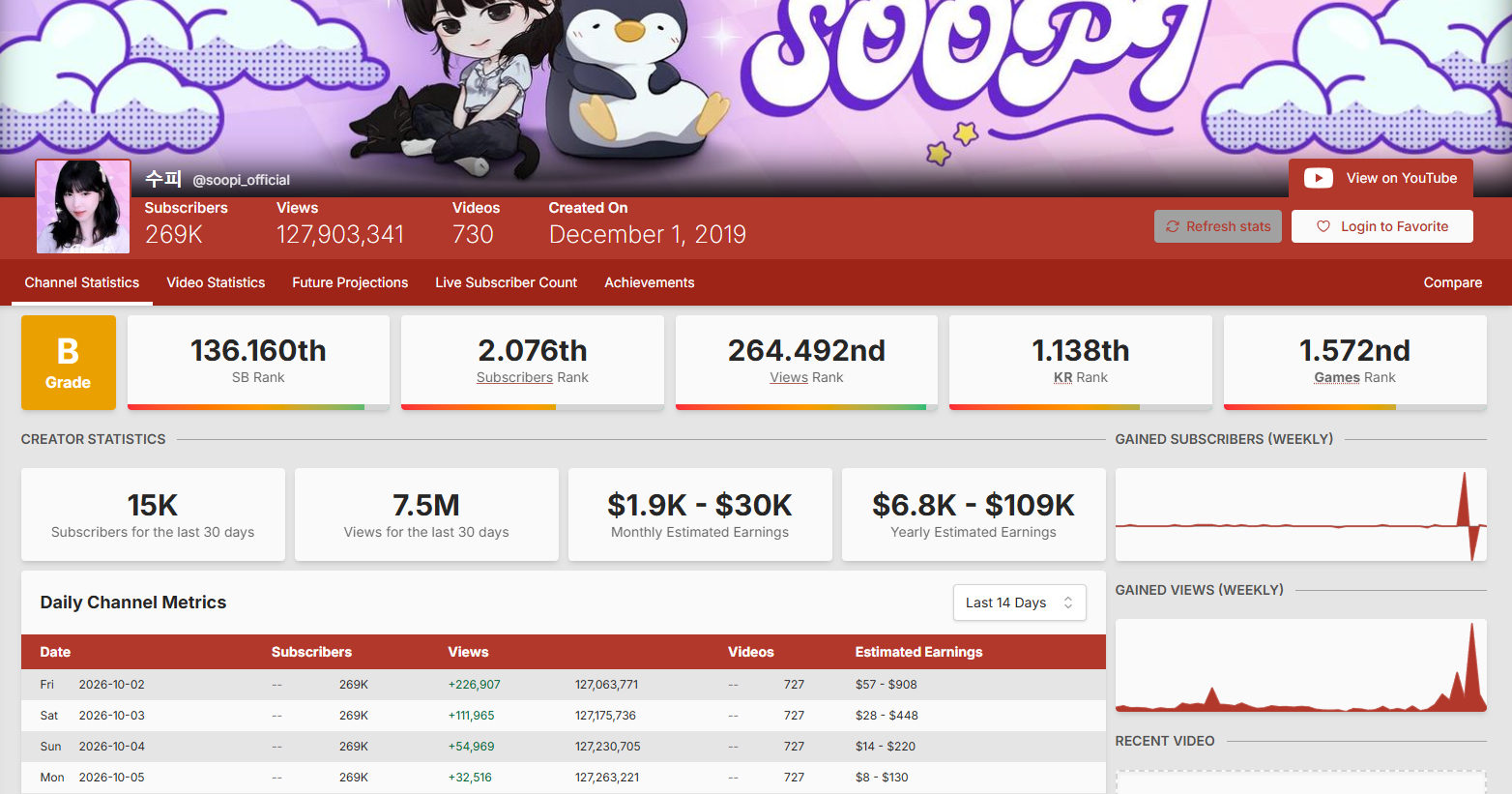Click the monthly estimated earnings card

(x=700, y=515)
